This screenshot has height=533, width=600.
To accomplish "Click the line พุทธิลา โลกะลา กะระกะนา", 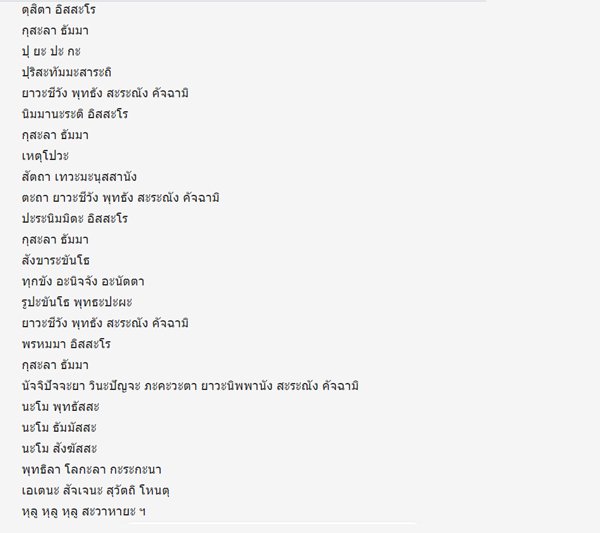I will point(91,469).
